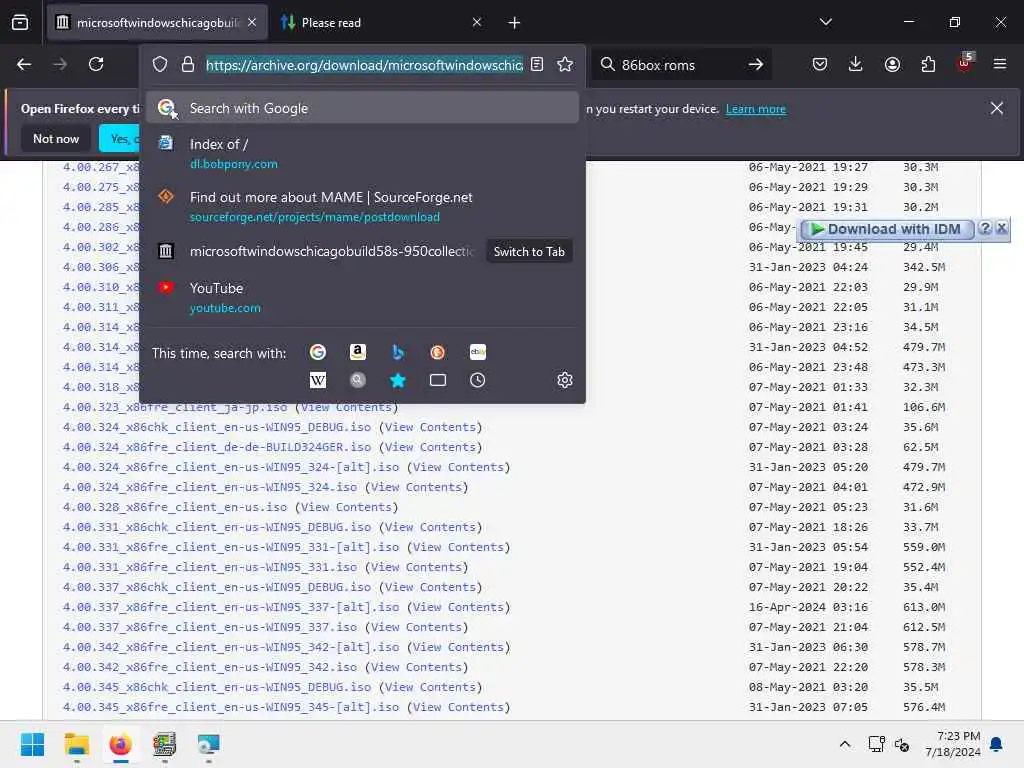Search this time with Google icon
The image size is (1024, 768).
pos(318,353)
